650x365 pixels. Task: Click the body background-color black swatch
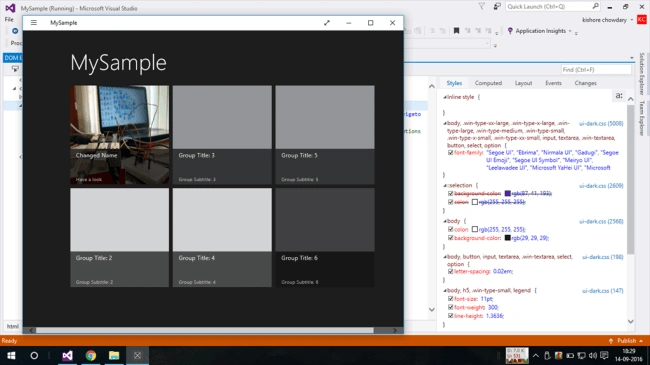507,238
